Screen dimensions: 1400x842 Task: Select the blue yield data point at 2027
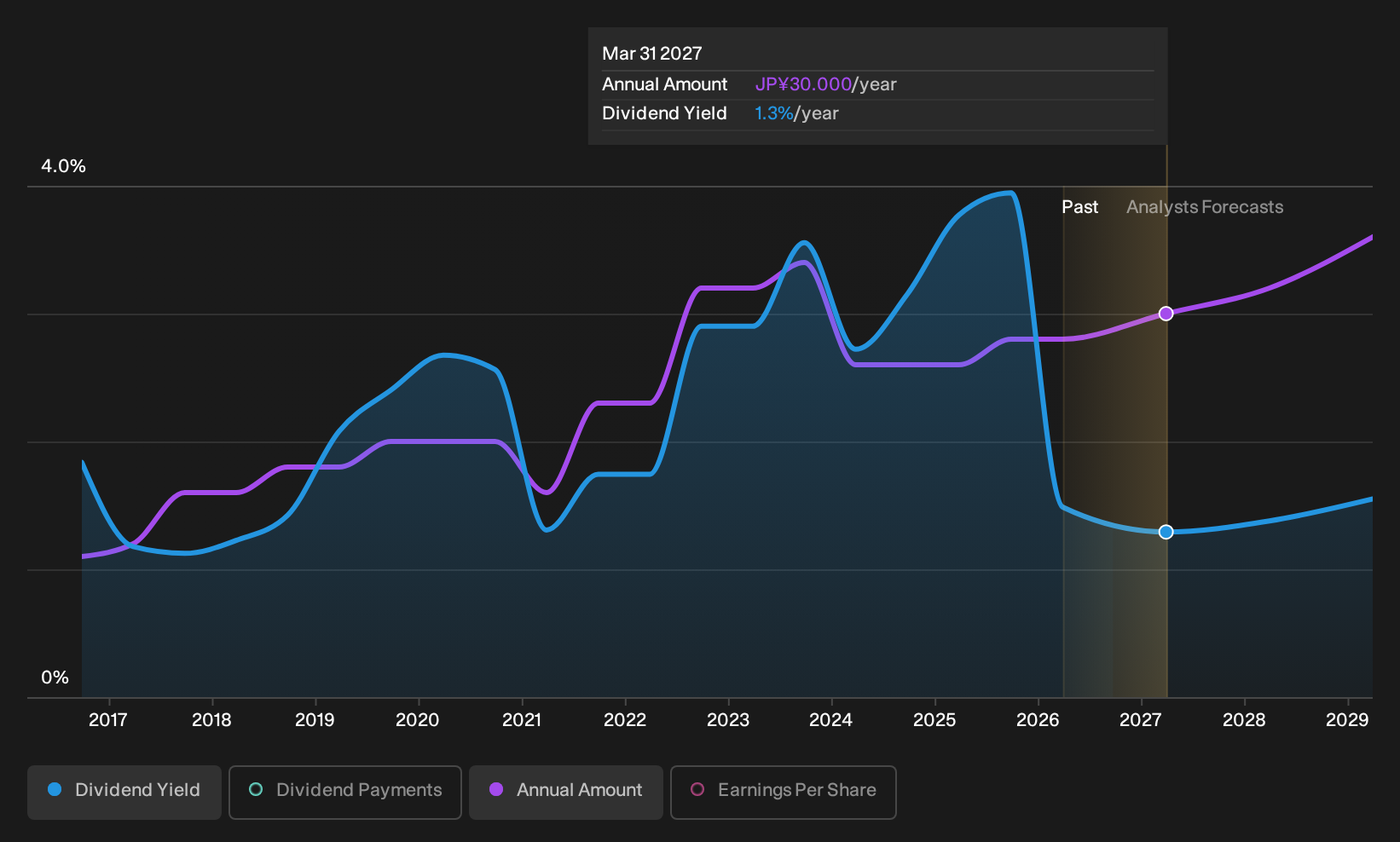point(1166,532)
